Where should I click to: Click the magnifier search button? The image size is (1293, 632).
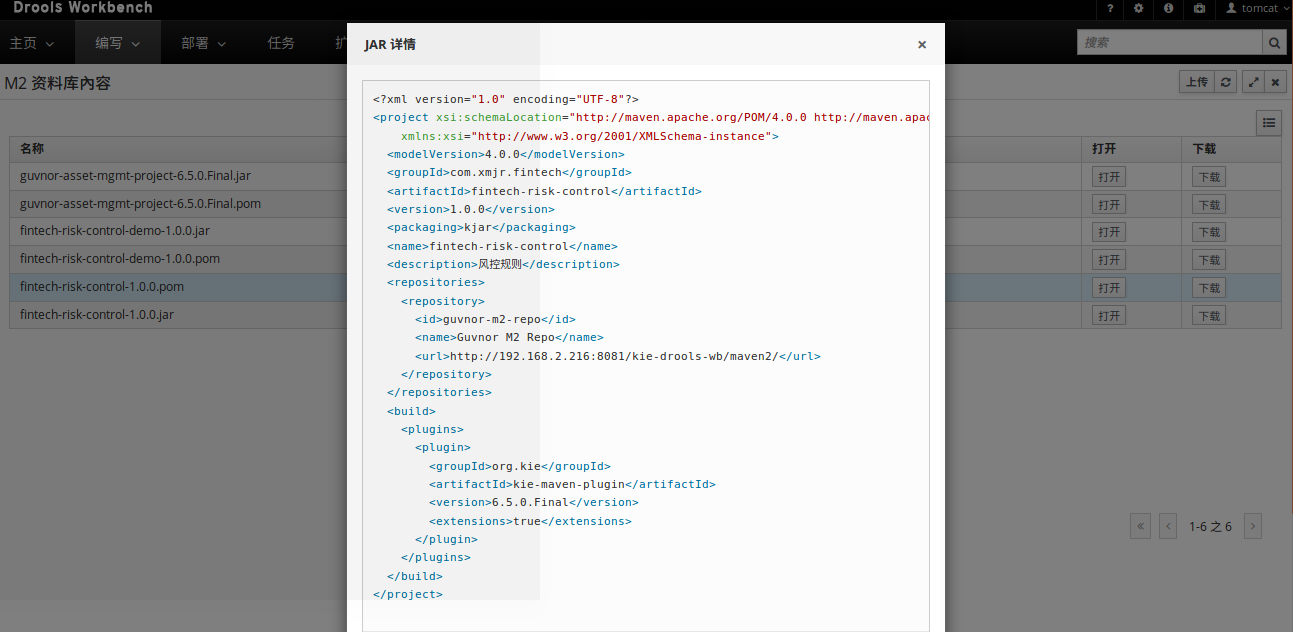[x=1274, y=43]
